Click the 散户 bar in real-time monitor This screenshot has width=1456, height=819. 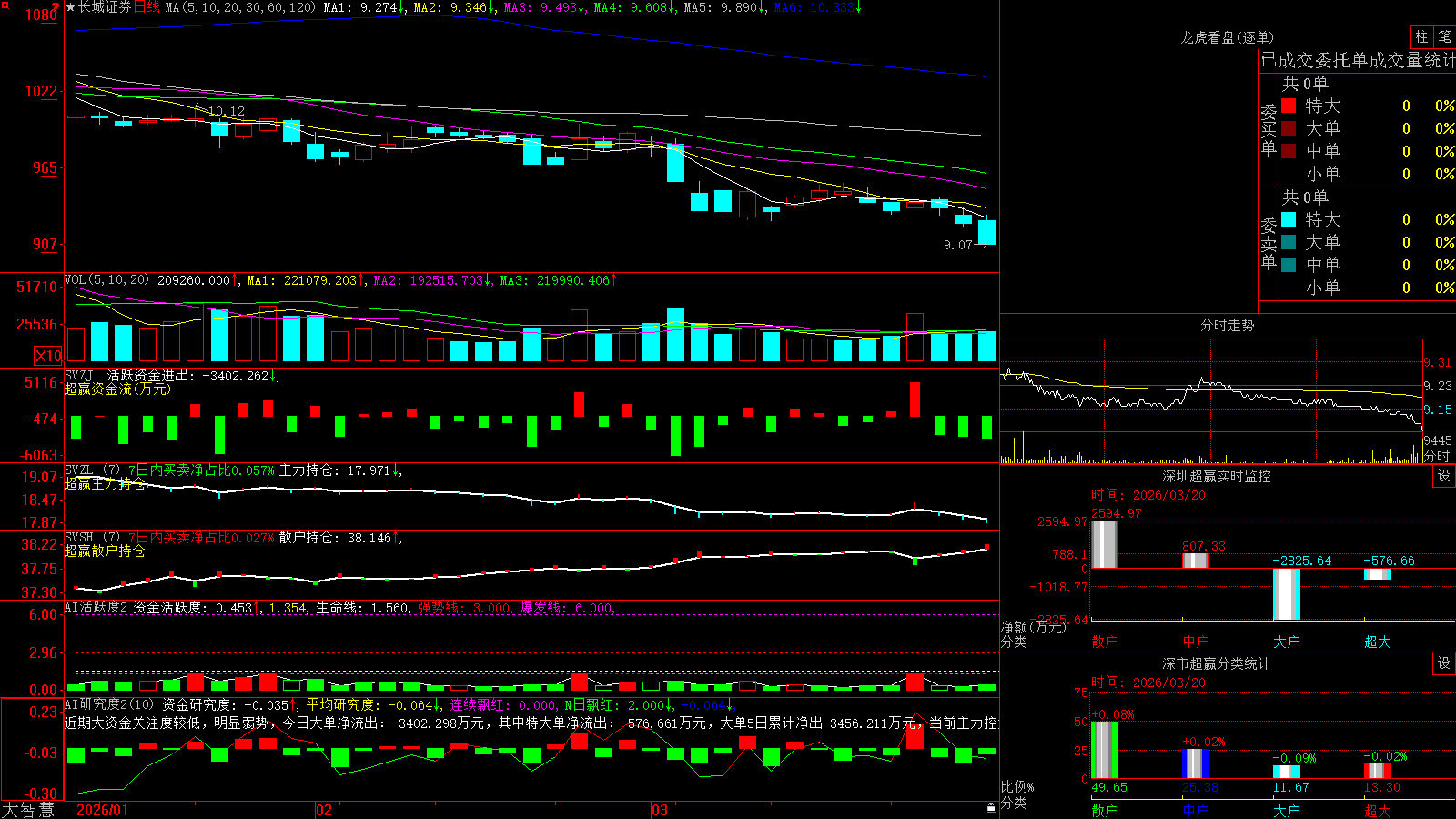point(1105,544)
